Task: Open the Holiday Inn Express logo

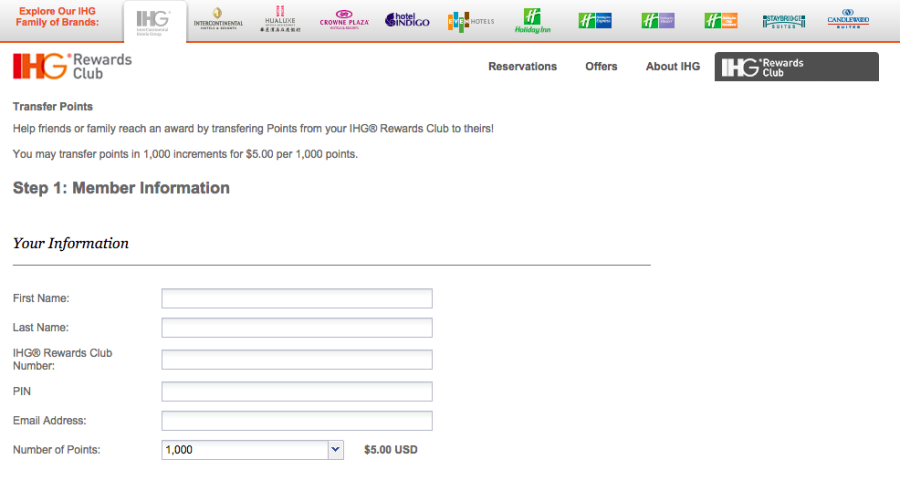Action: click(x=595, y=20)
